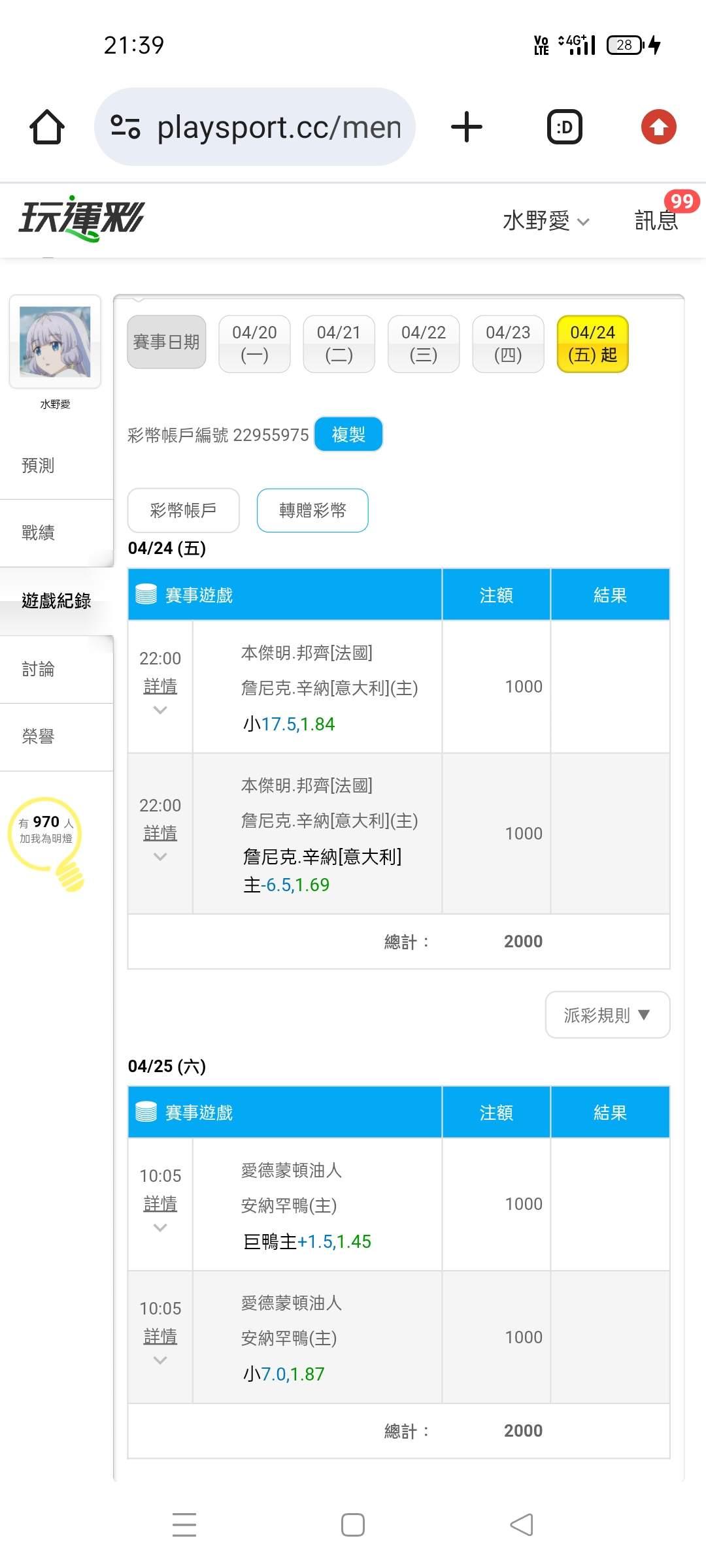Tap the red browser update arrow icon

658,127
